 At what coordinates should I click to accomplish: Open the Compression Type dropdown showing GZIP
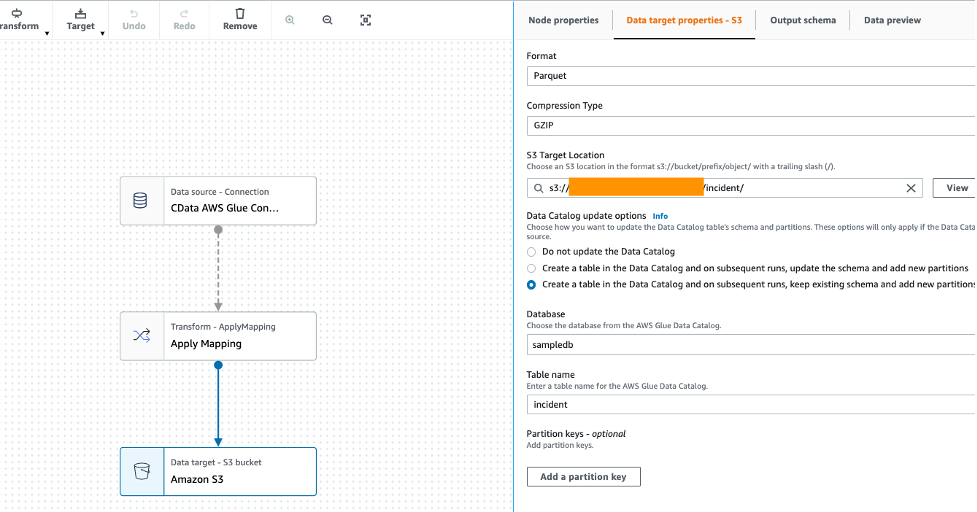pyautogui.click(x=751, y=125)
